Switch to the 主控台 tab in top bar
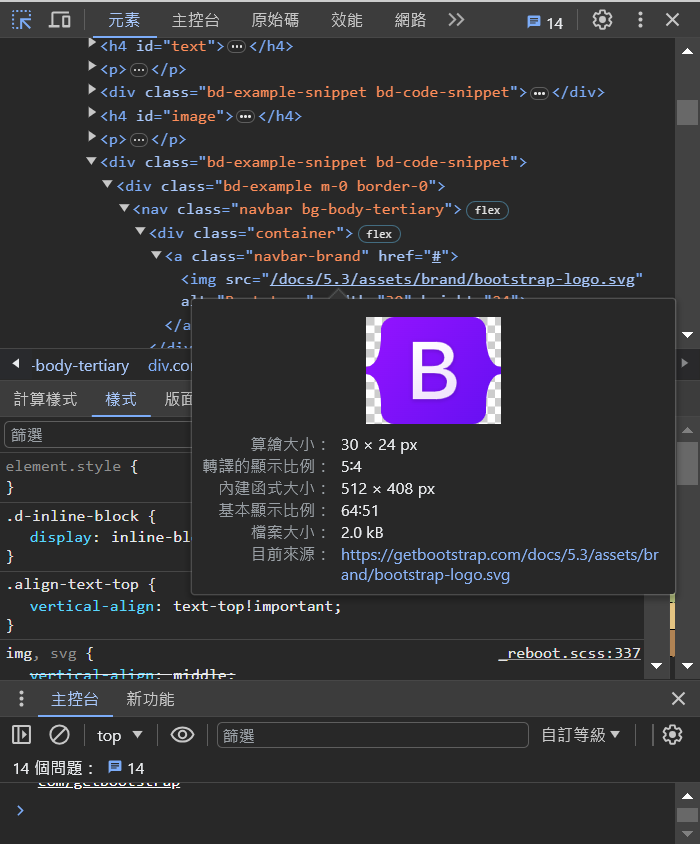This screenshot has width=700, height=844. pos(195,20)
